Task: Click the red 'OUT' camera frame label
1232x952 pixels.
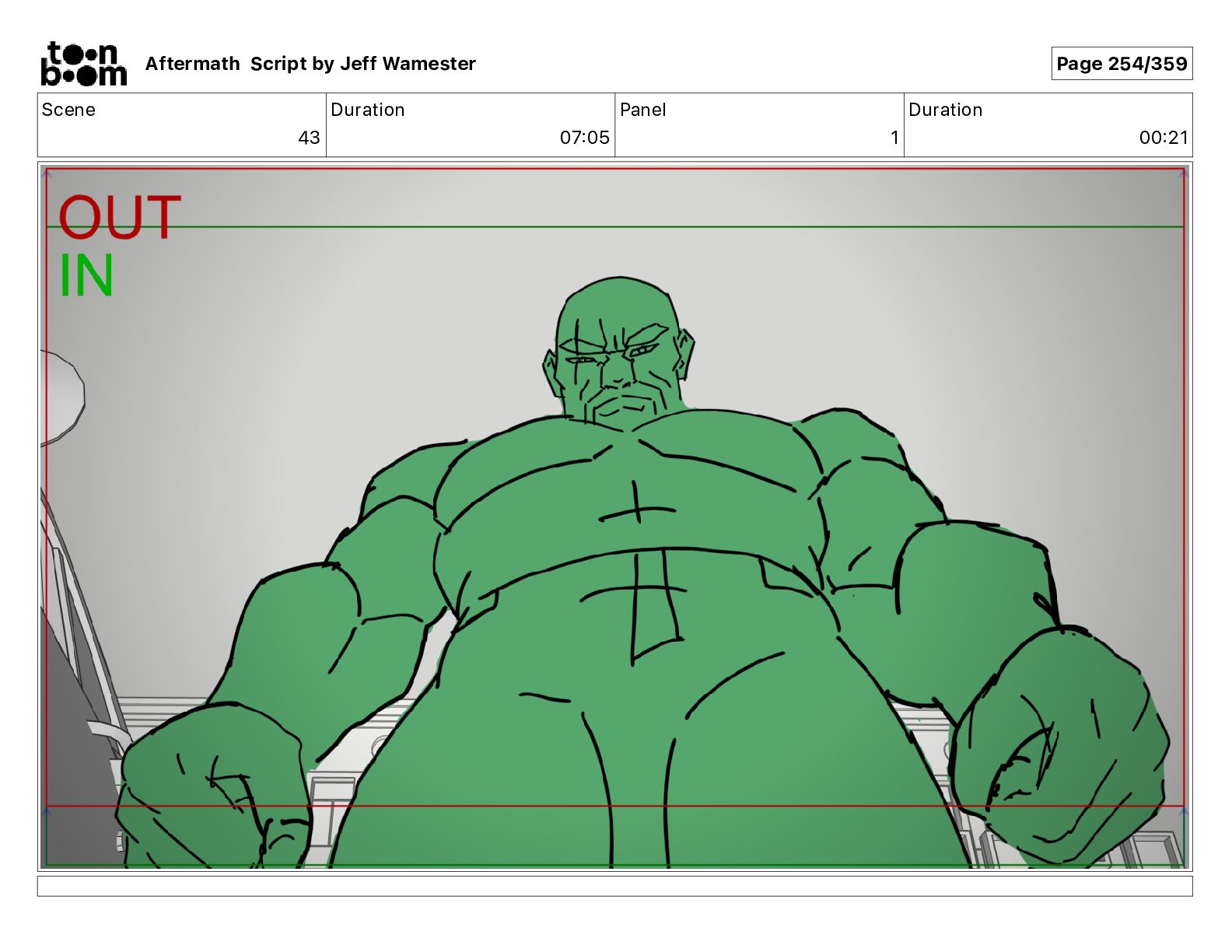Action: point(120,218)
